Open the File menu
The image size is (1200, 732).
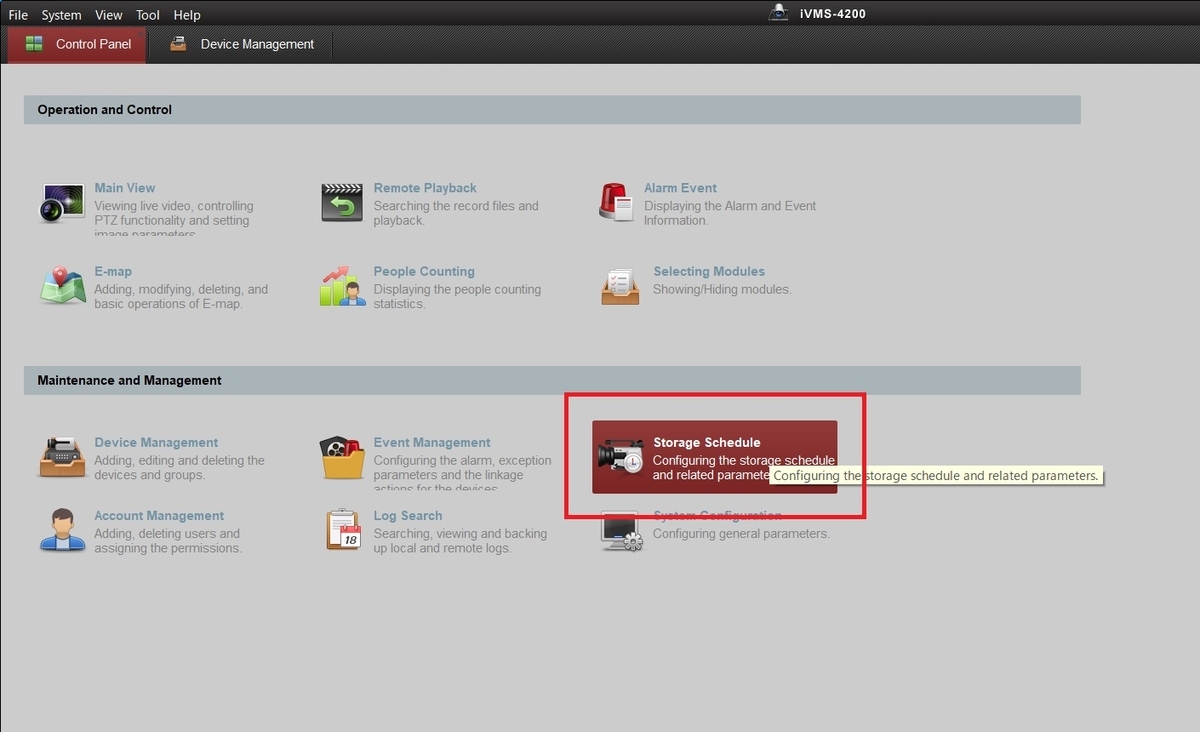[18, 15]
